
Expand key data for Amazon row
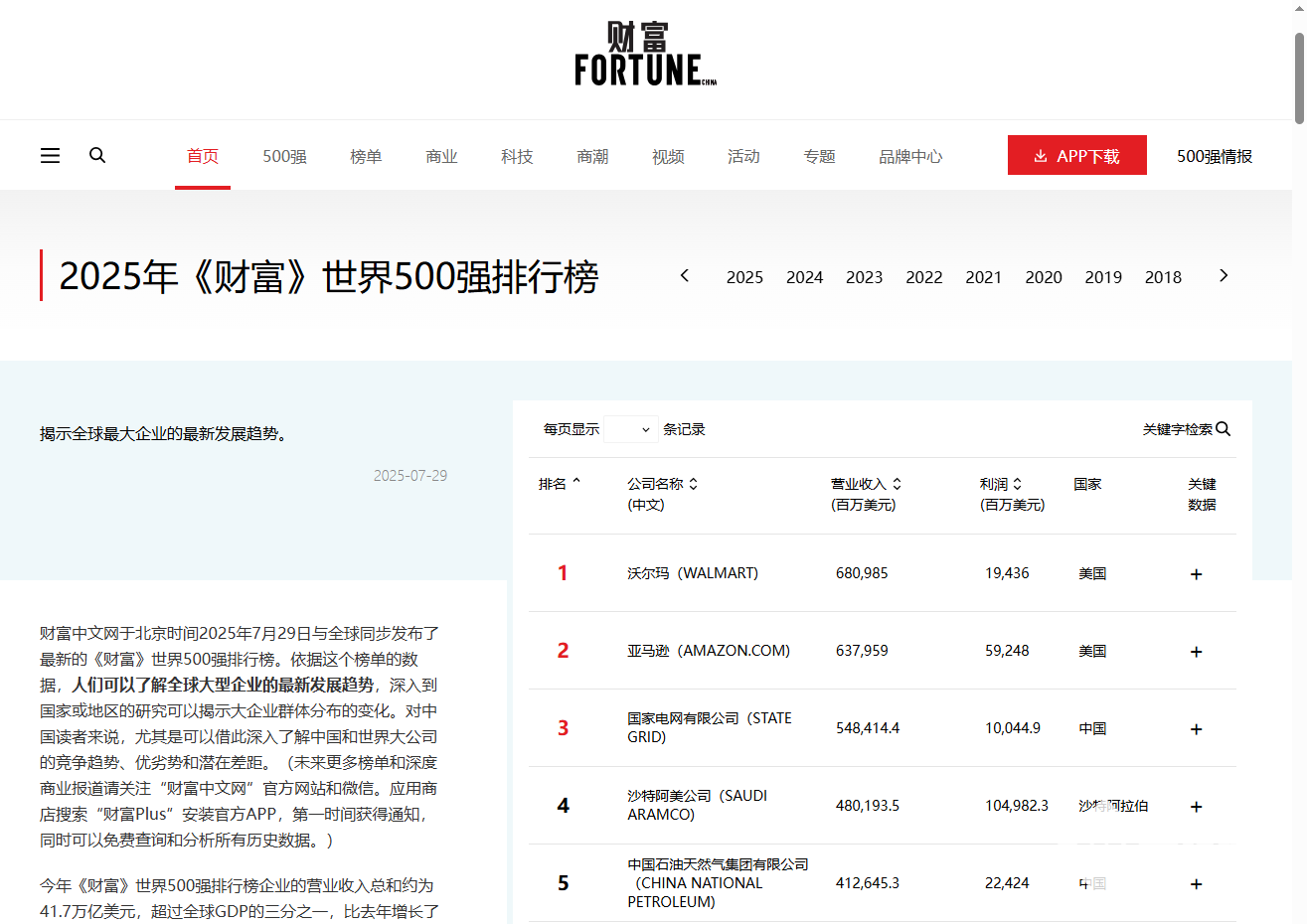pos(1196,652)
